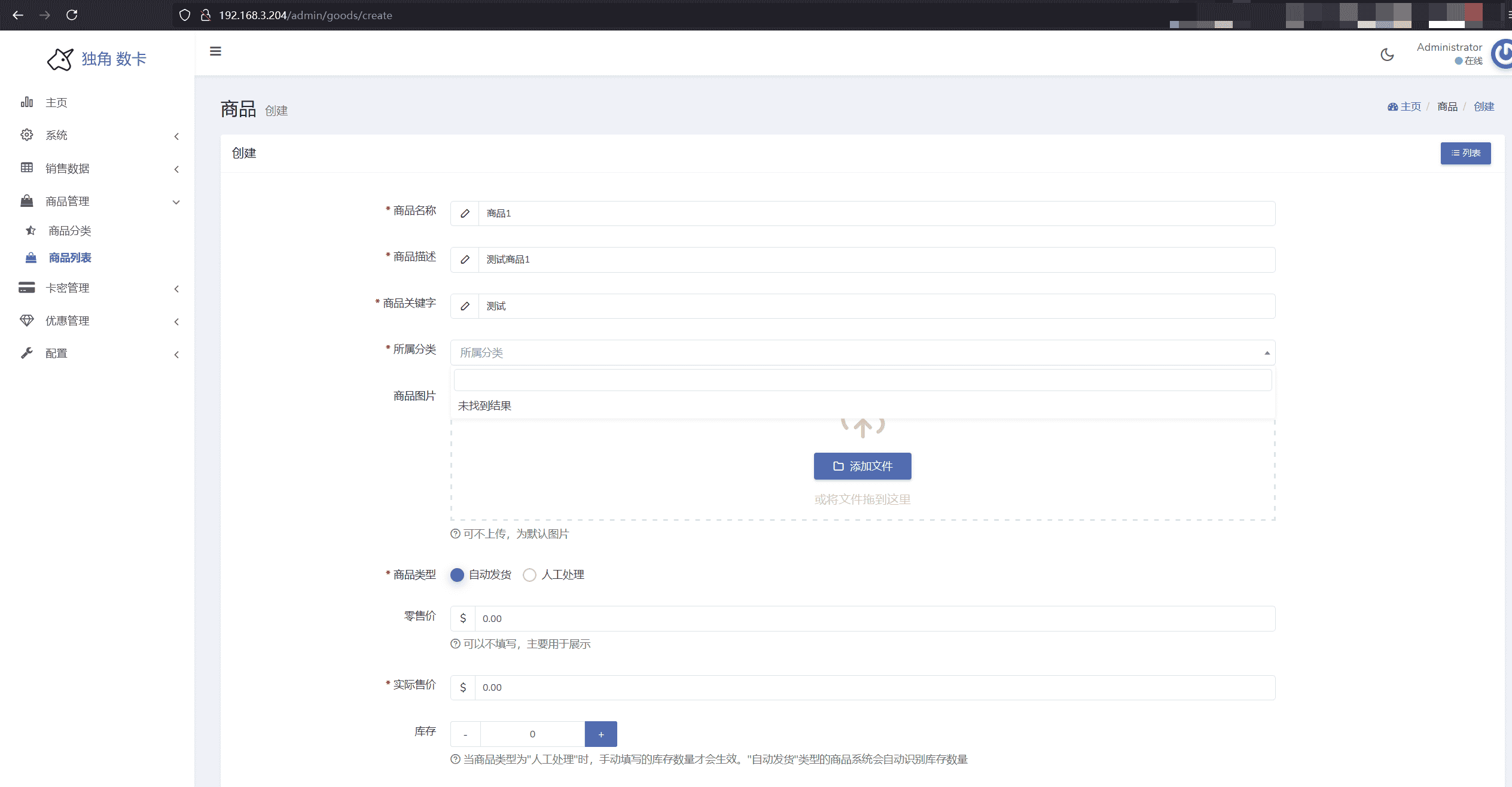This screenshot has height=787, width=1512.
Task: Click the hamburger icon to collapse sidebar
Action: tap(215, 51)
